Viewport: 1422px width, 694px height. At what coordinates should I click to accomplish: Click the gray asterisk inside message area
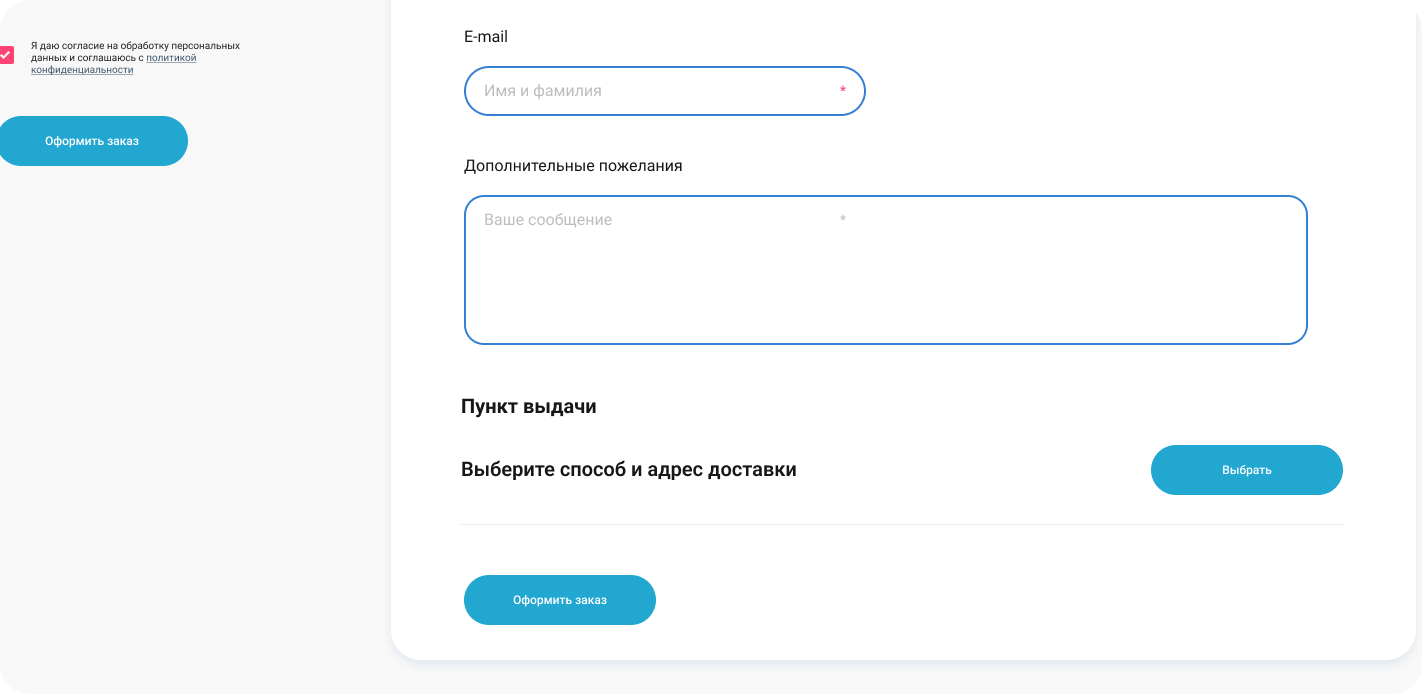point(843,219)
